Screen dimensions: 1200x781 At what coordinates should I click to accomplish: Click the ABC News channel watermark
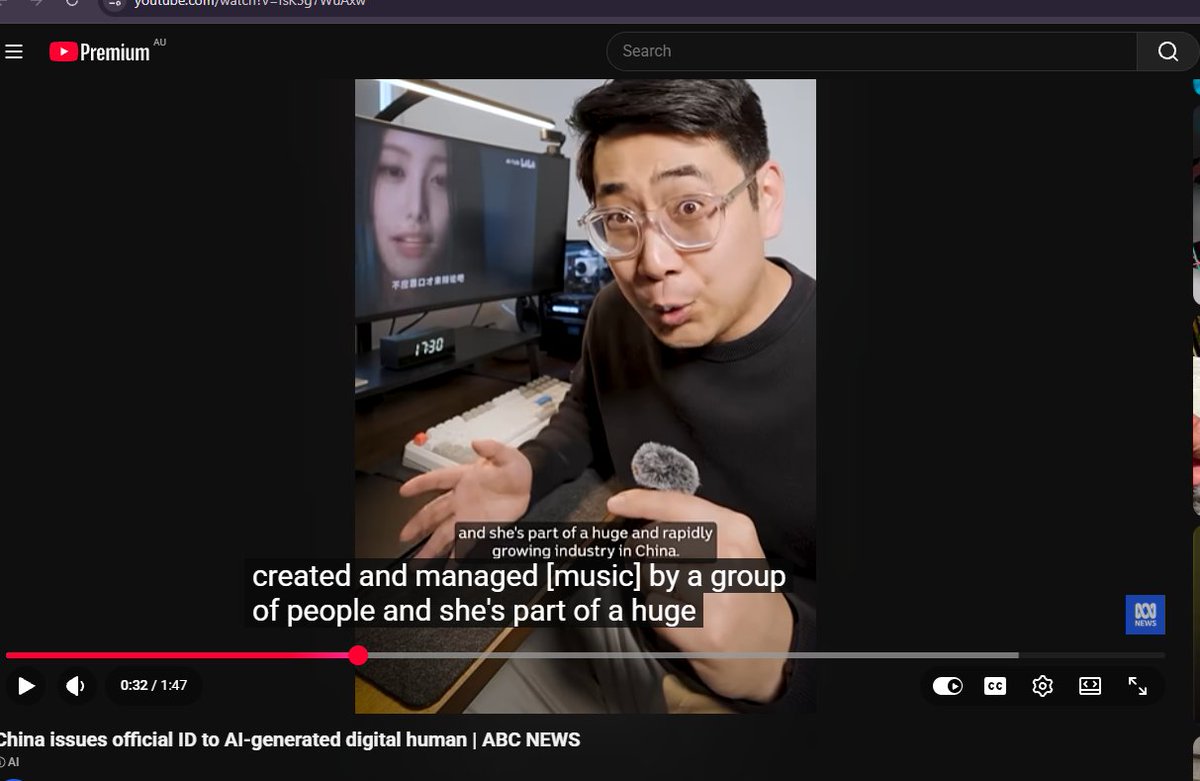[x=1146, y=615]
